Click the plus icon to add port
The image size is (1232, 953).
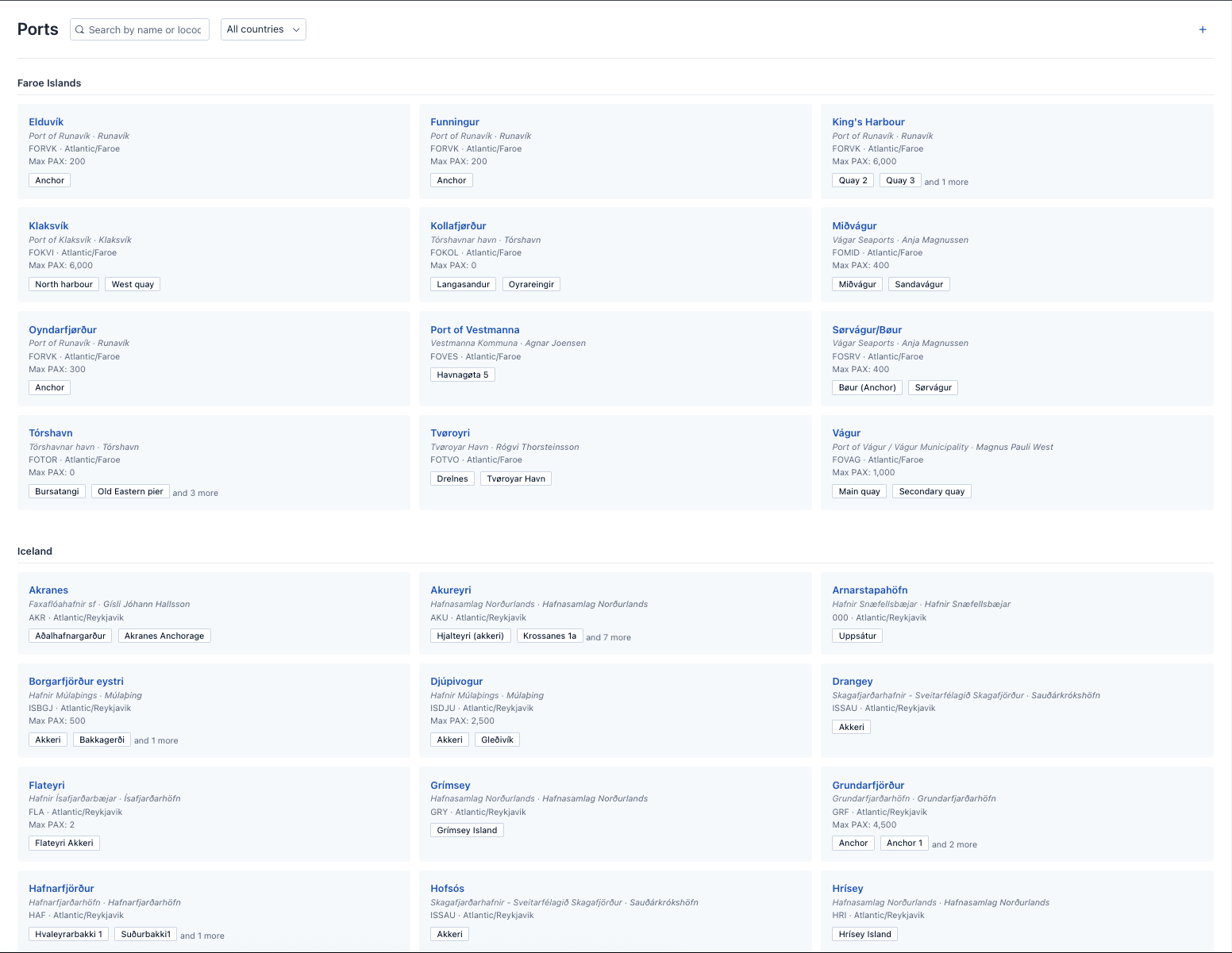click(x=1203, y=29)
